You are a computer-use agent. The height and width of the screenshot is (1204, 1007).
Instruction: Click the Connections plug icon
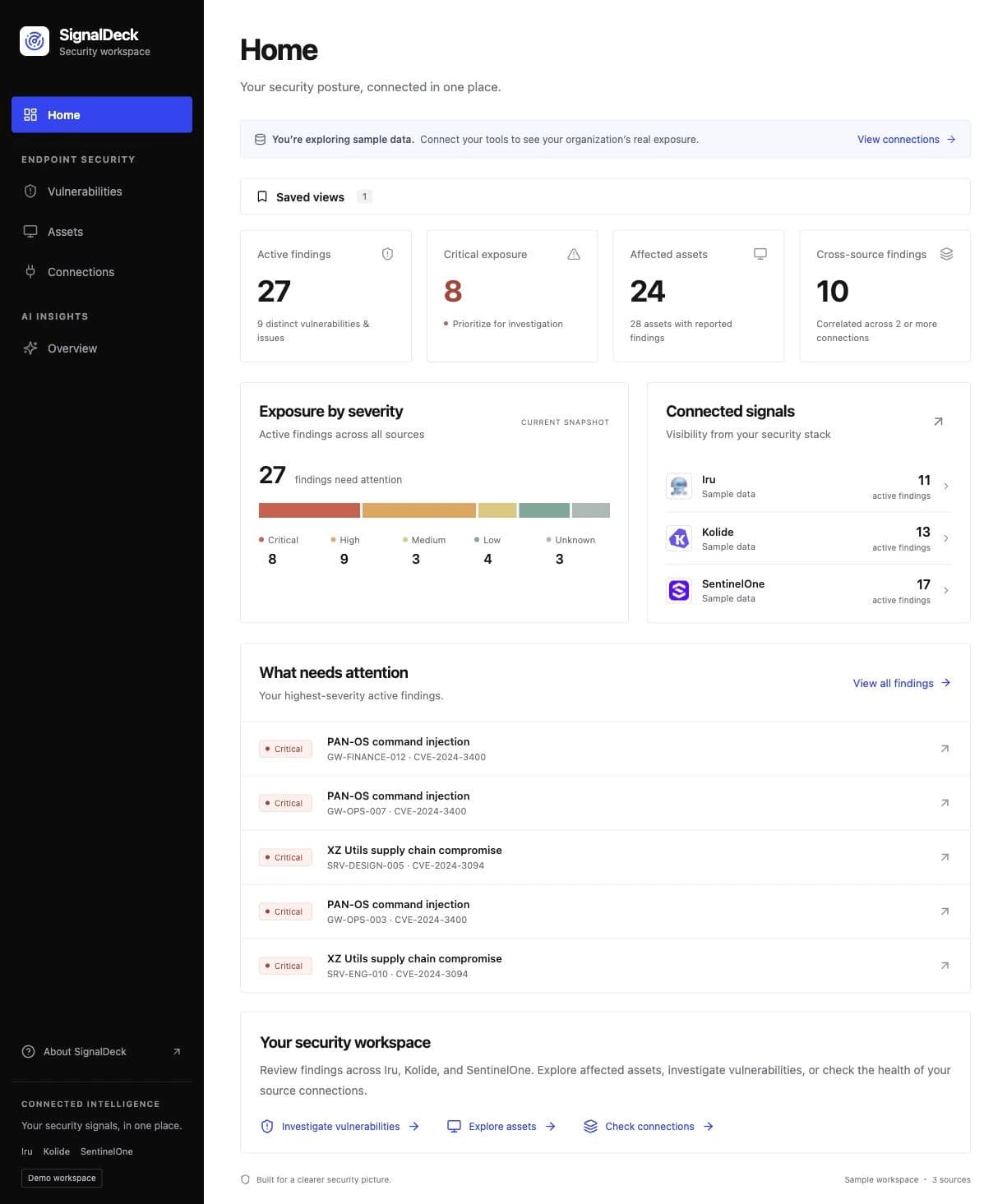(x=30, y=272)
